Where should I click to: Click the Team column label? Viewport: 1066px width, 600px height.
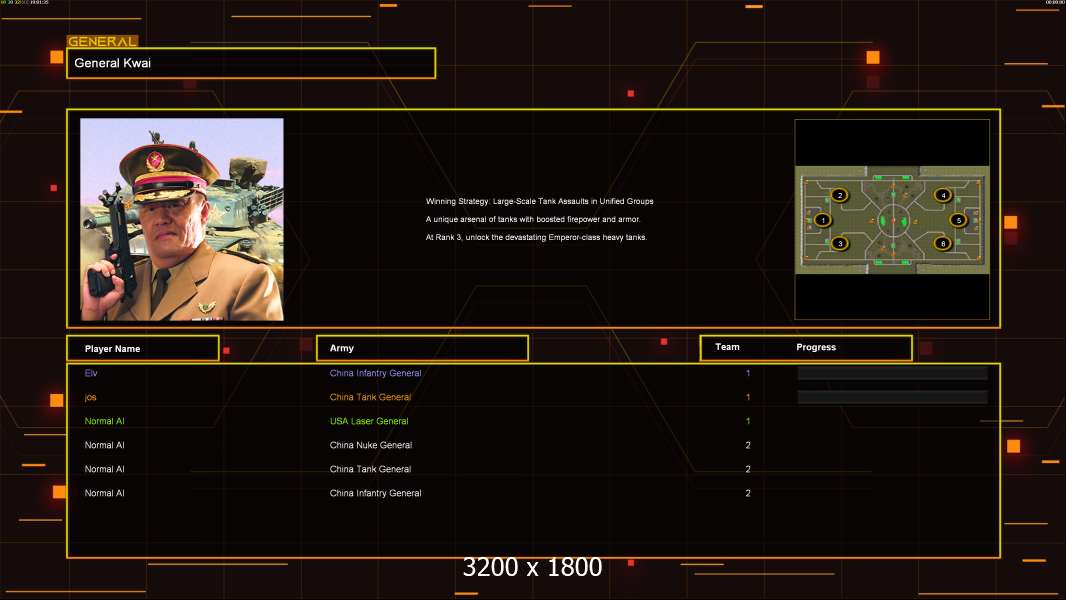pos(727,347)
